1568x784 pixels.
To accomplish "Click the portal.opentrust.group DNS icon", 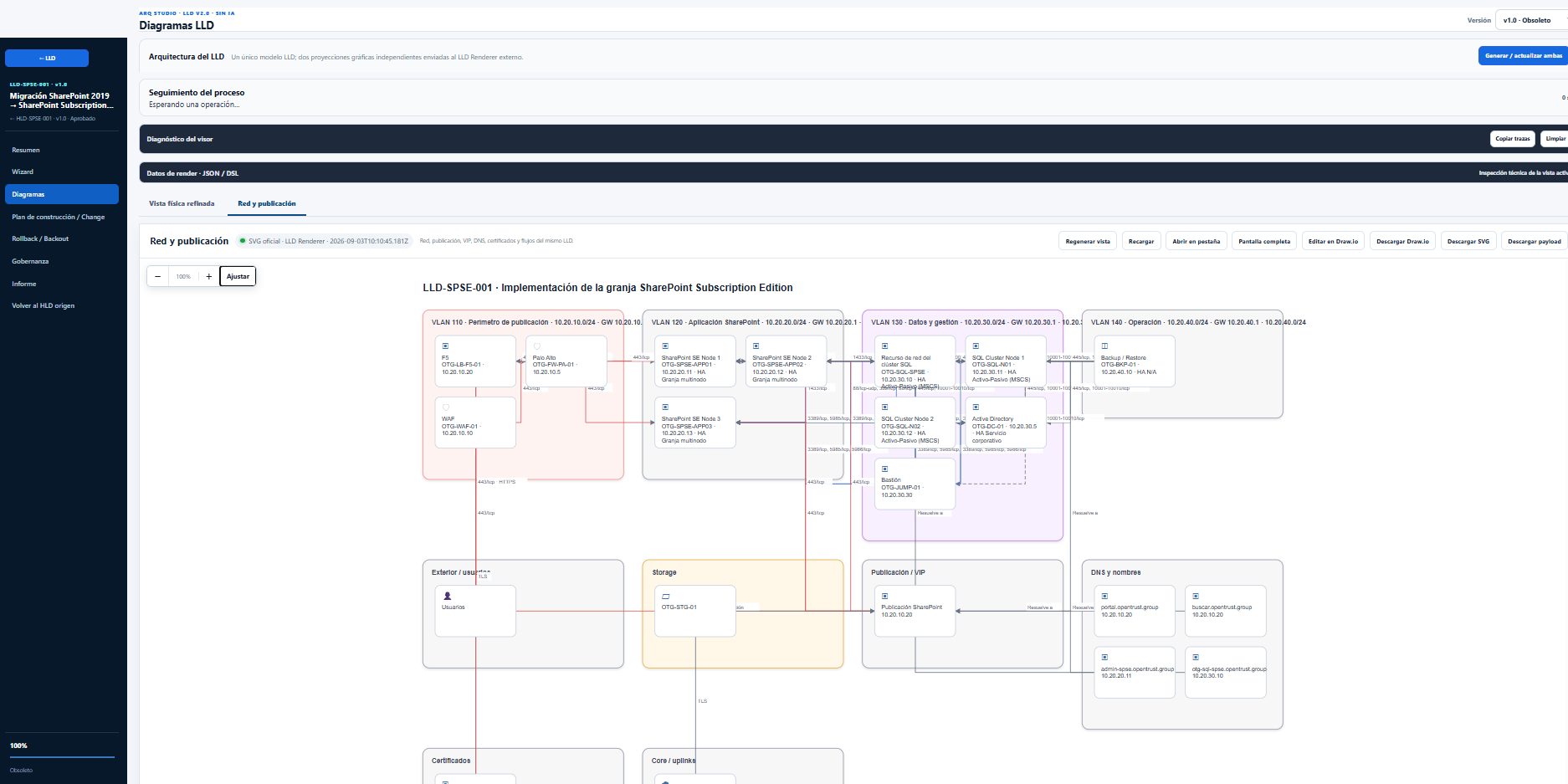I will coord(1104,596).
